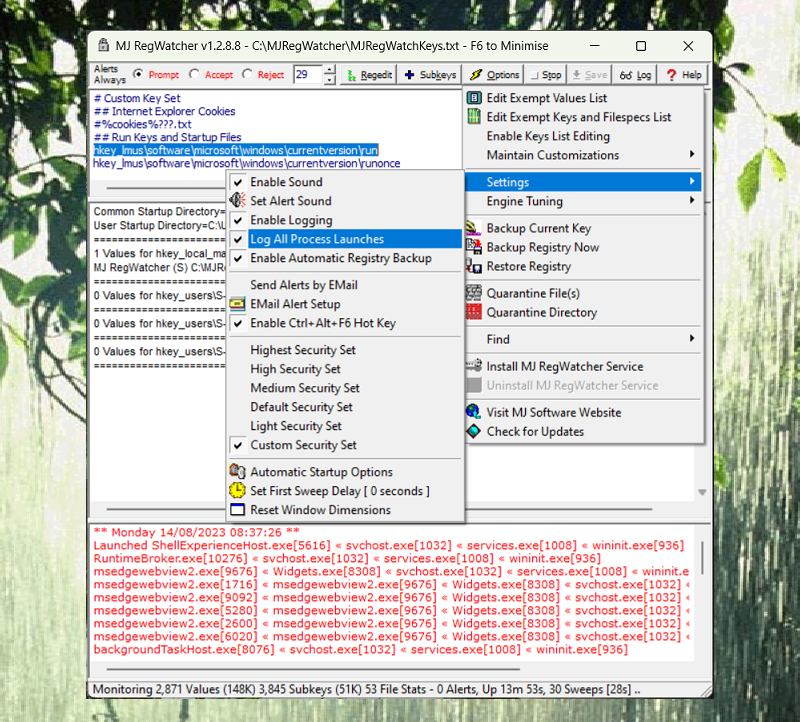This screenshot has height=722, width=800.
Task: Click the log pane horizontal scrollbar
Action: (313, 669)
